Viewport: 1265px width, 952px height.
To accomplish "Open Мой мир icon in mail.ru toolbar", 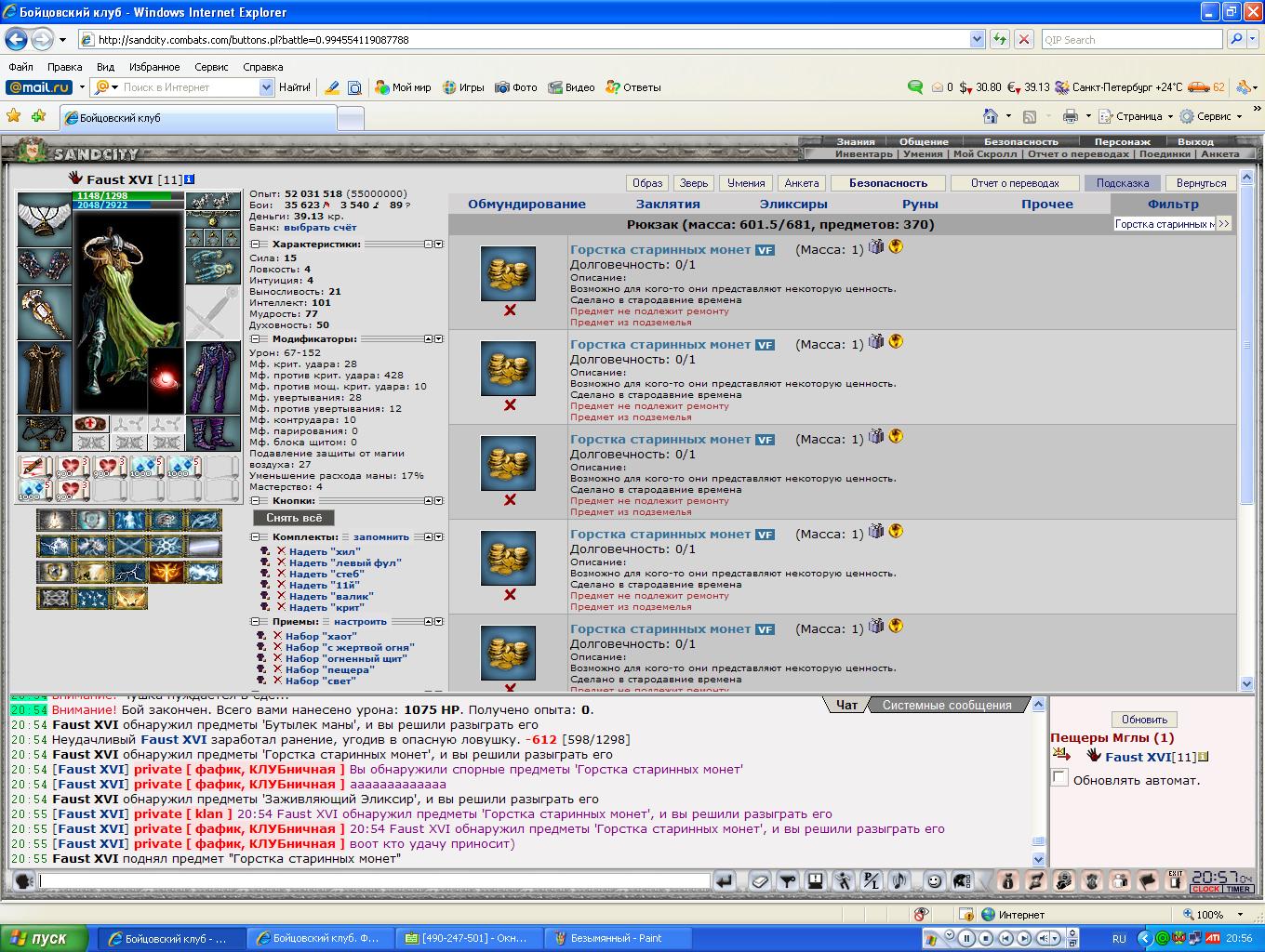I will 381,87.
